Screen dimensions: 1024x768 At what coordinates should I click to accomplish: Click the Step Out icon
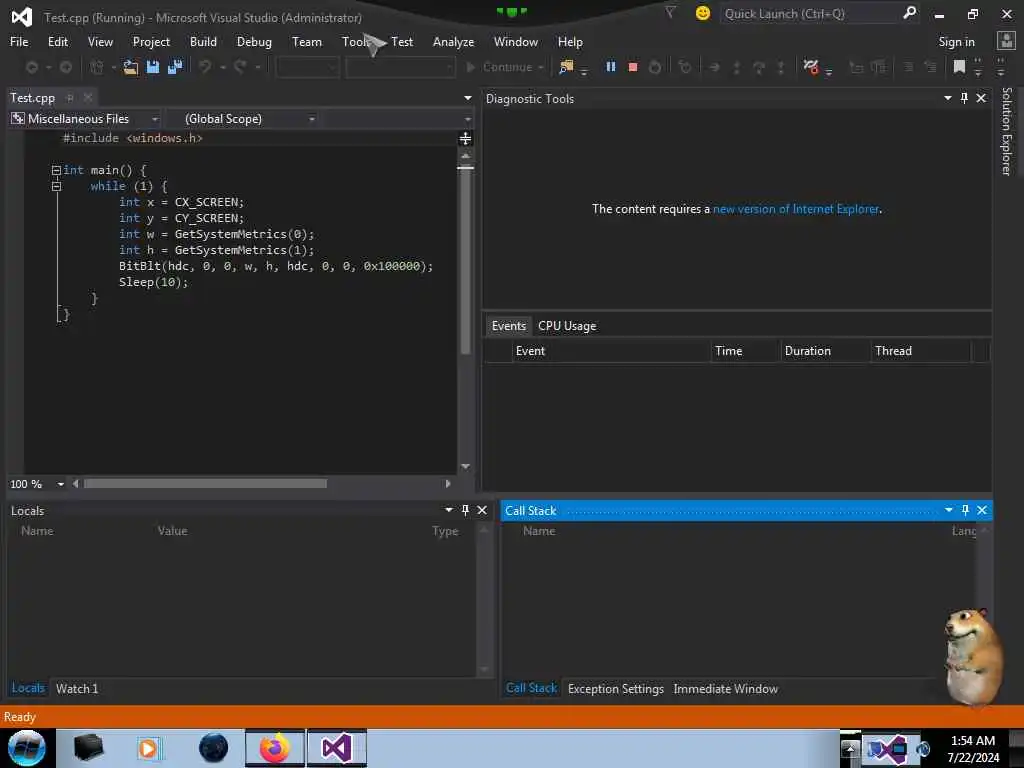tap(780, 67)
